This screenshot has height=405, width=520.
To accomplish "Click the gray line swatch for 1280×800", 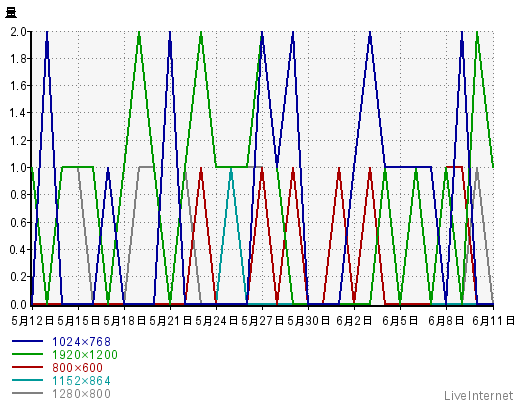I will [x=27, y=393].
